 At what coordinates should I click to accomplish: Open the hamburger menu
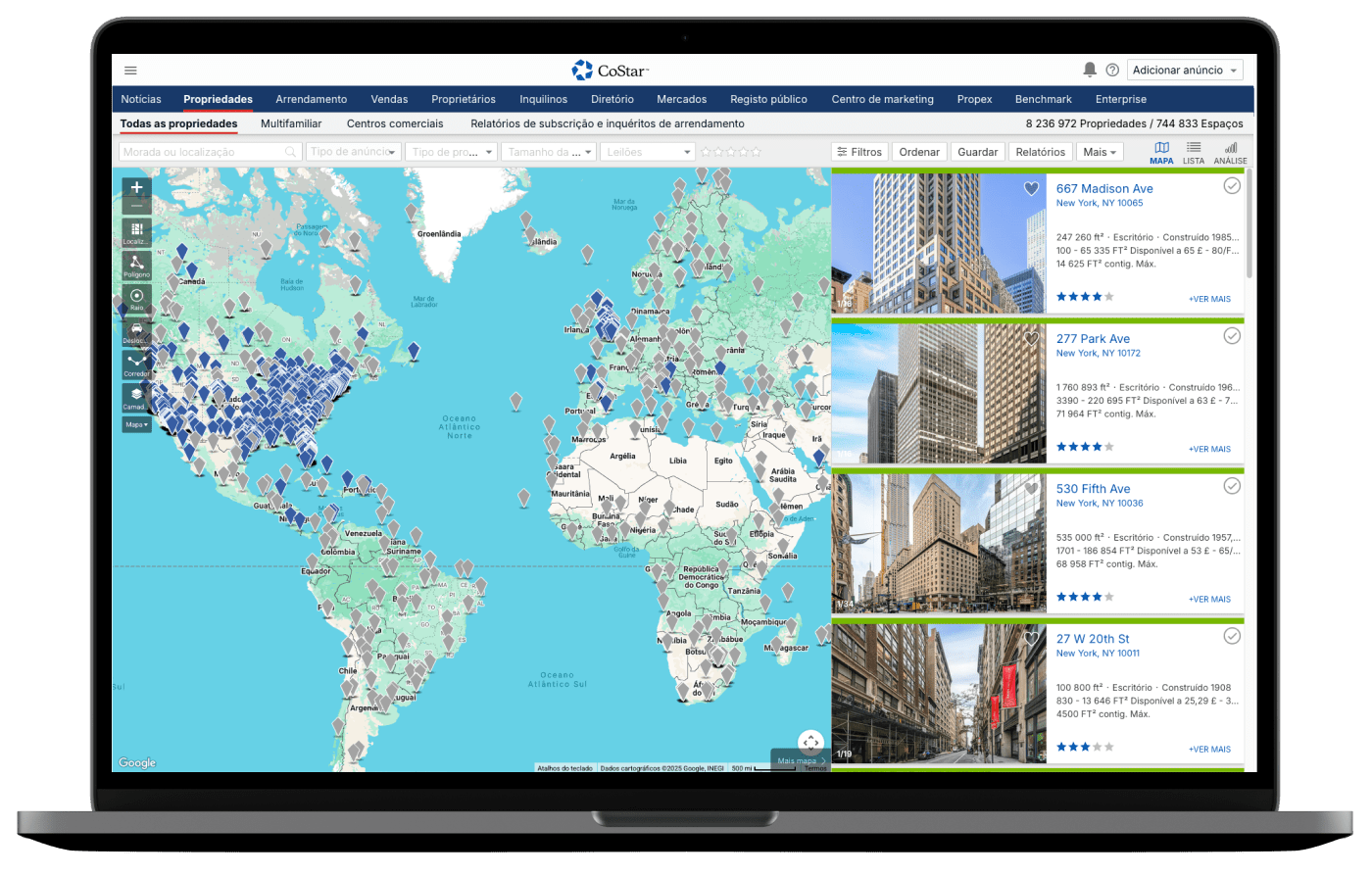[x=130, y=71]
